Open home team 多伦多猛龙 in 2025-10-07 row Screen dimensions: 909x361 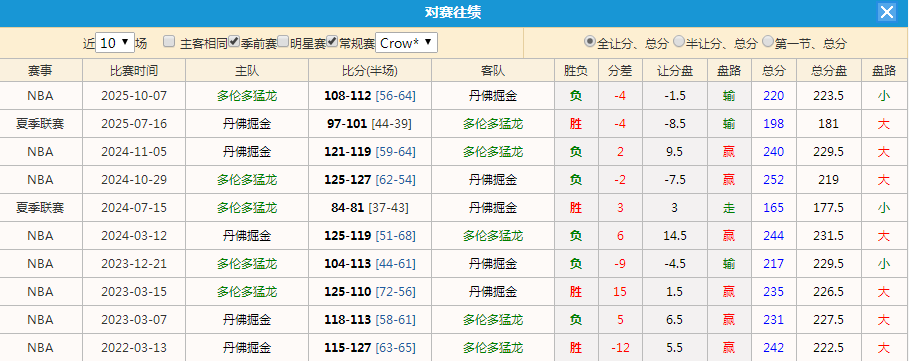coord(247,96)
